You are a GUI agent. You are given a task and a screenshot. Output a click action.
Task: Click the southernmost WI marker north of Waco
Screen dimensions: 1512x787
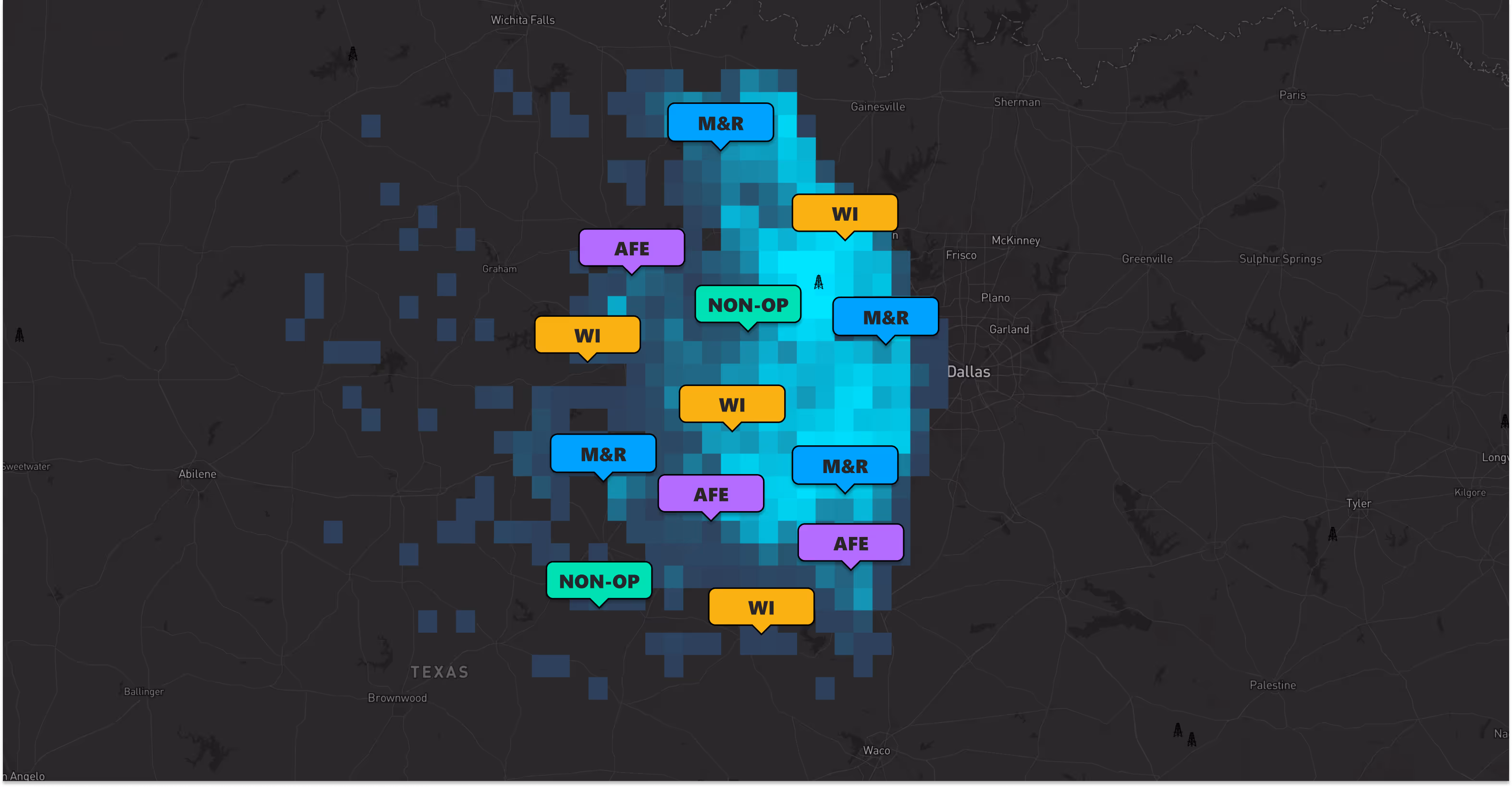click(761, 607)
